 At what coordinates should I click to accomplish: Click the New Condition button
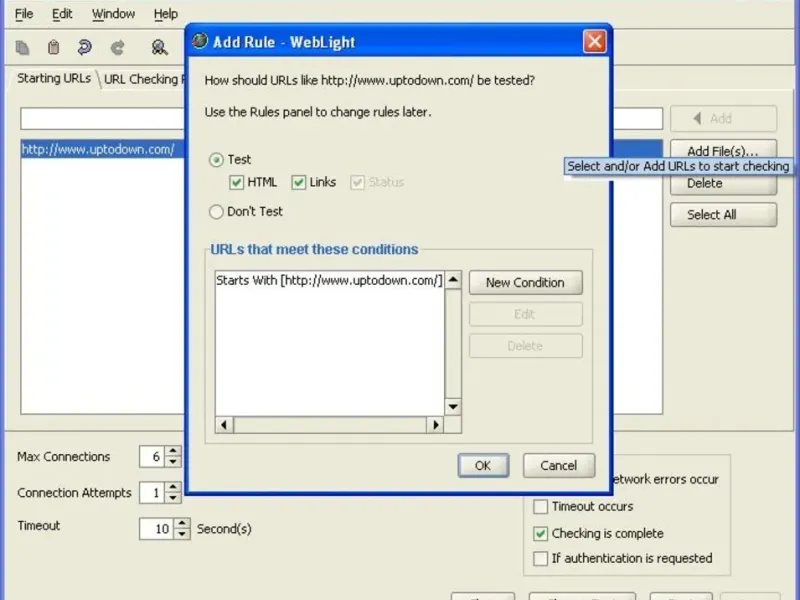[x=525, y=283]
